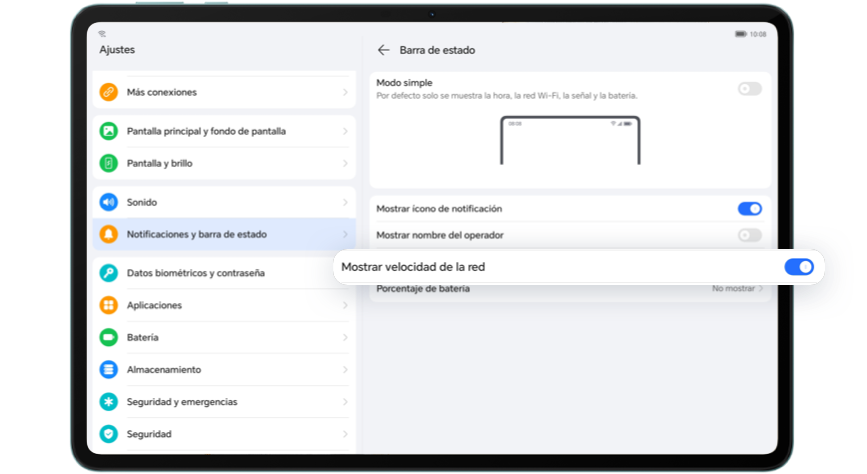Click the Modo simple description text
The width and height of the screenshot is (867, 474).
(506, 96)
